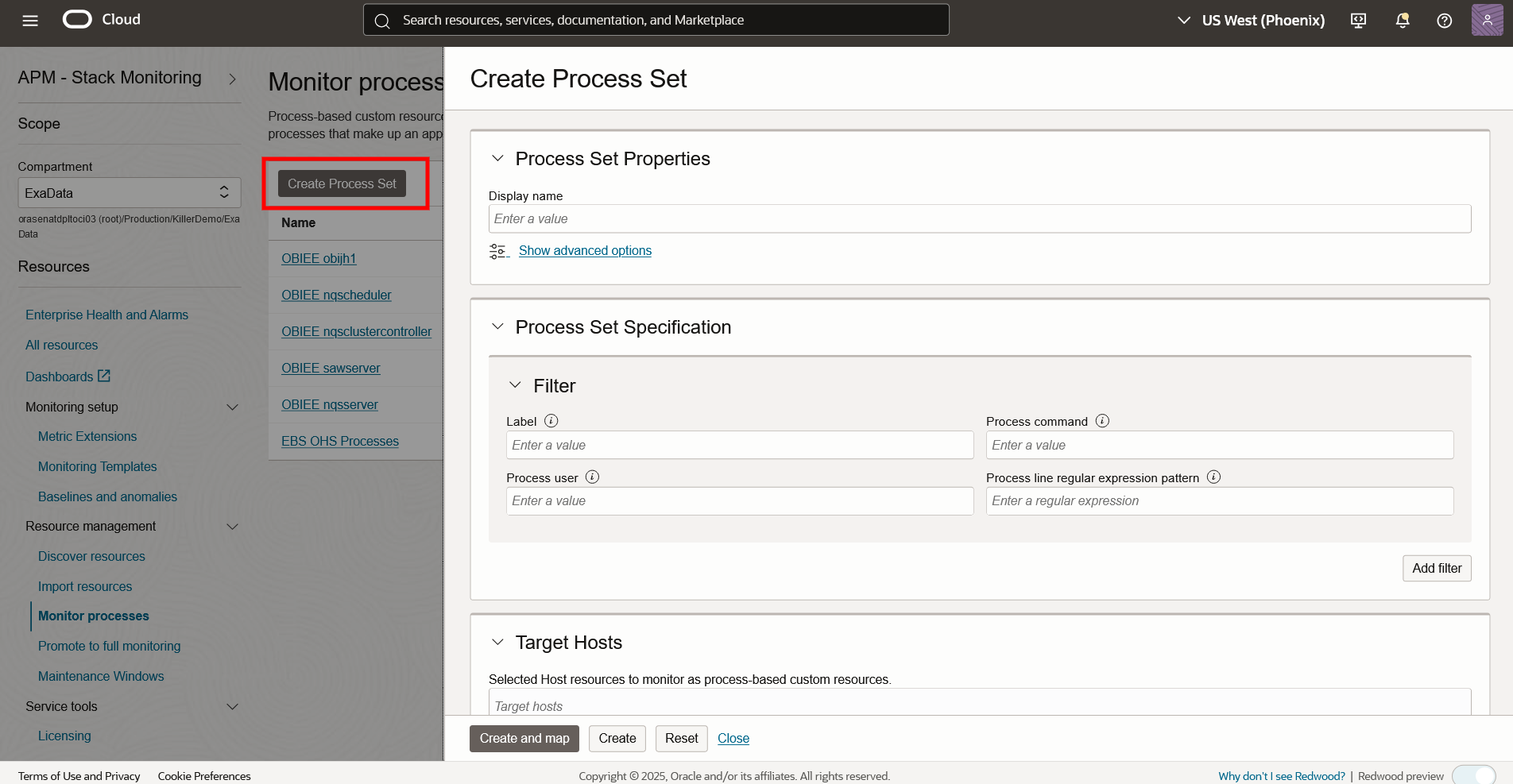Collapse the Process Set Properties section
The height and width of the screenshot is (784, 1513).
click(x=497, y=158)
